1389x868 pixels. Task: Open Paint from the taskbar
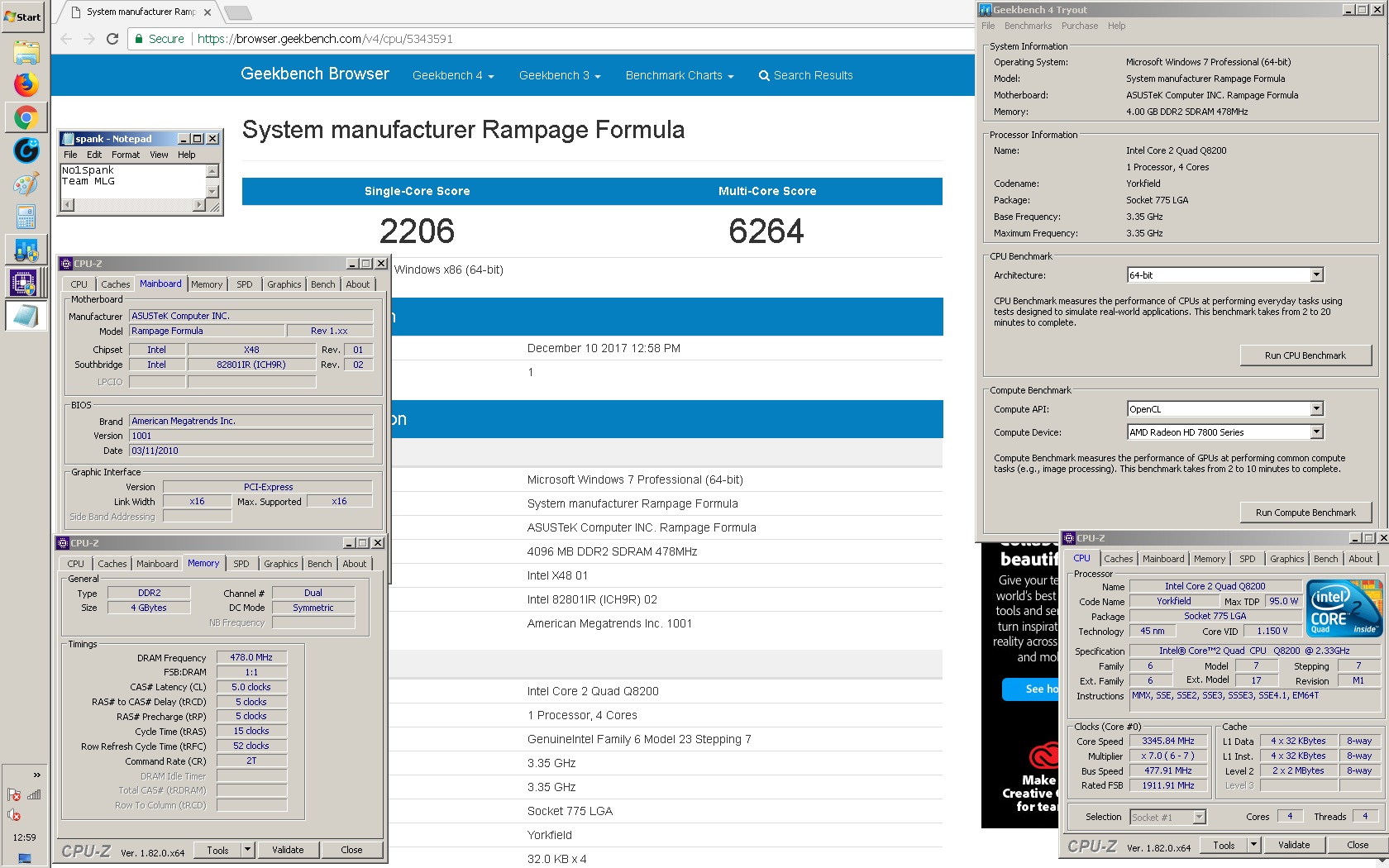pyautogui.click(x=26, y=184)
